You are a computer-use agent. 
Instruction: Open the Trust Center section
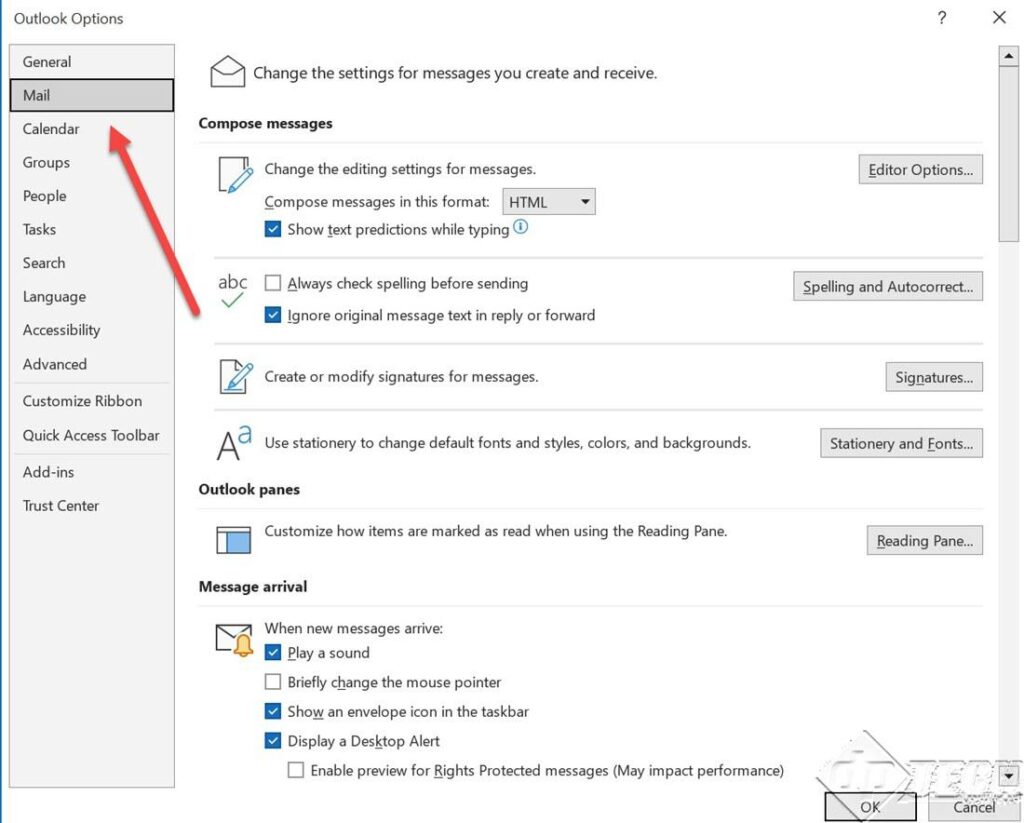click(x=60, y=505)
